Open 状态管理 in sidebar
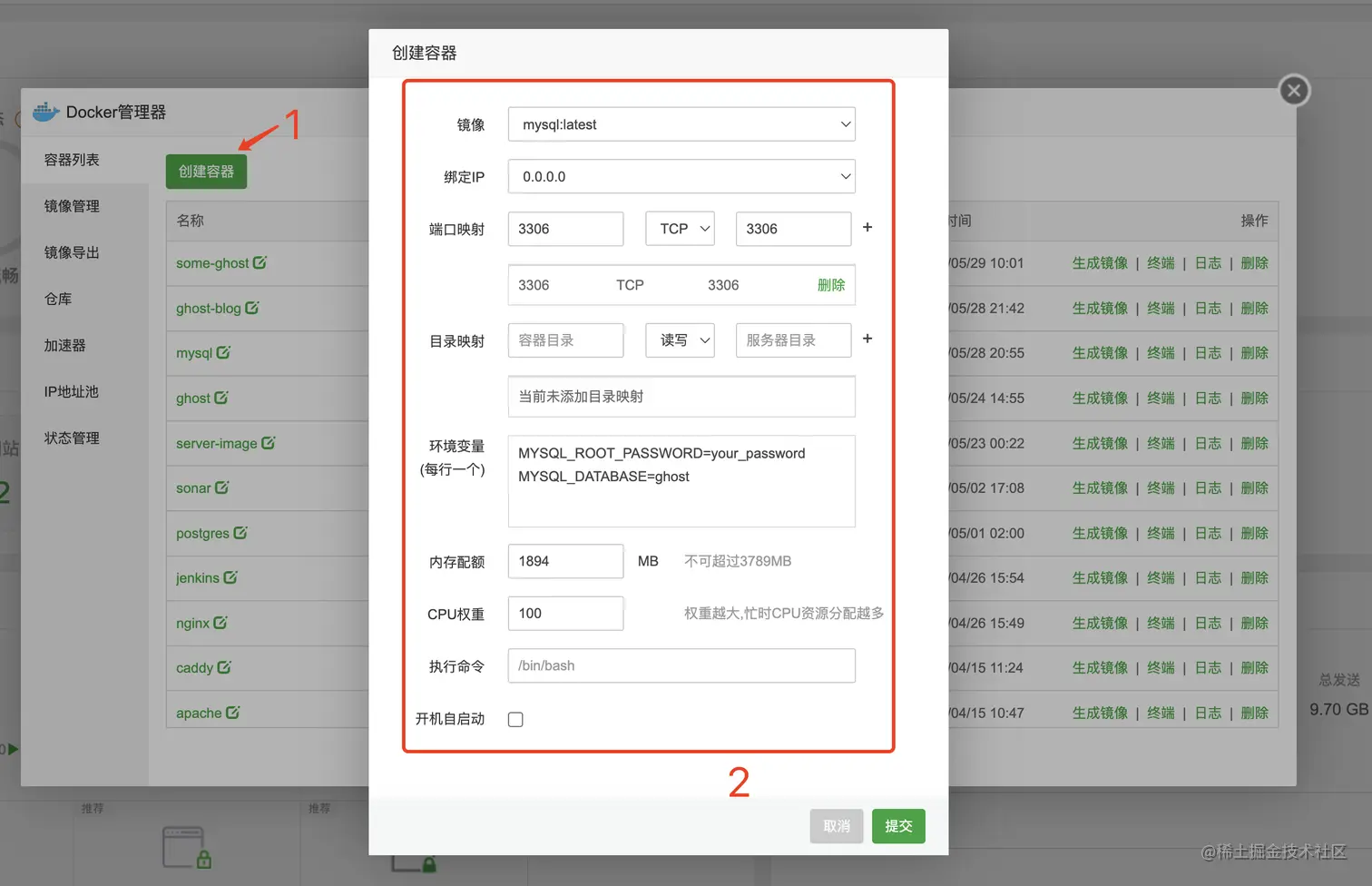 (72, 438)
